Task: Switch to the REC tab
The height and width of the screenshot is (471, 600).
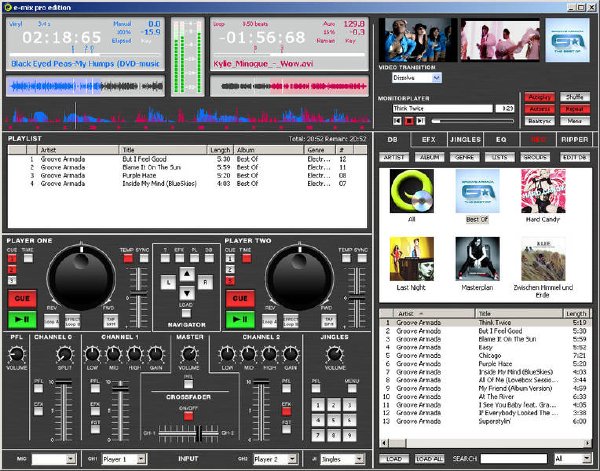Action: point(538,140)
